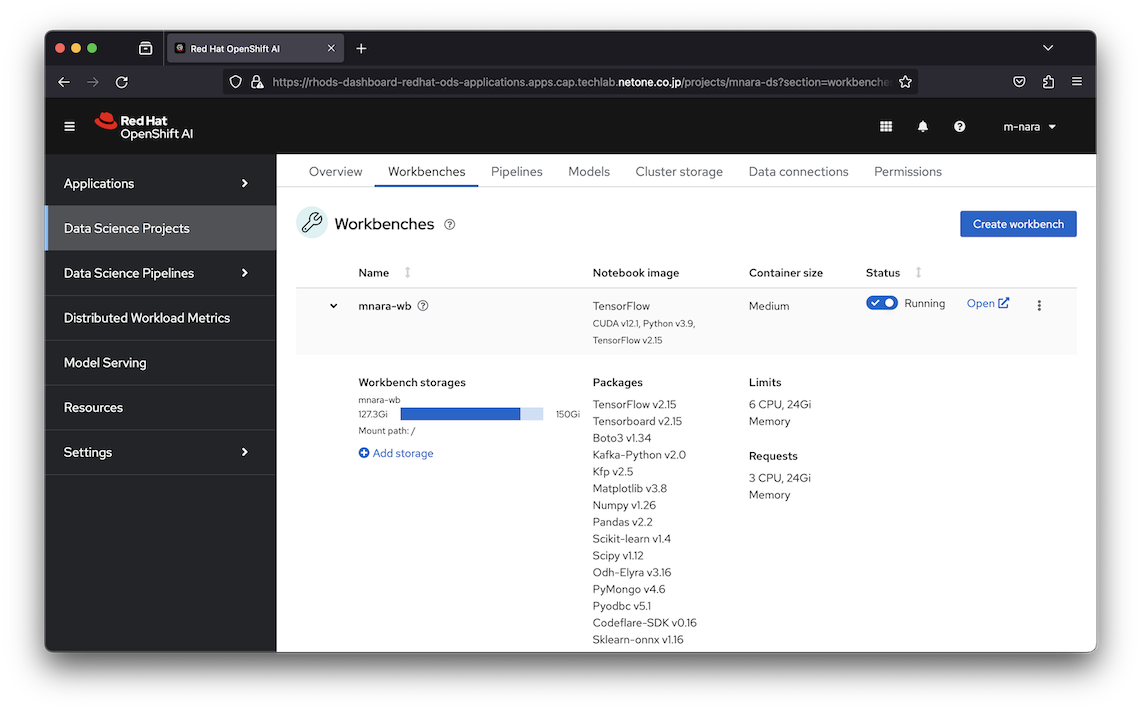Click the Medium container size cell
The height and width of the screenshot is (711, 1141).
pos(769,306)
